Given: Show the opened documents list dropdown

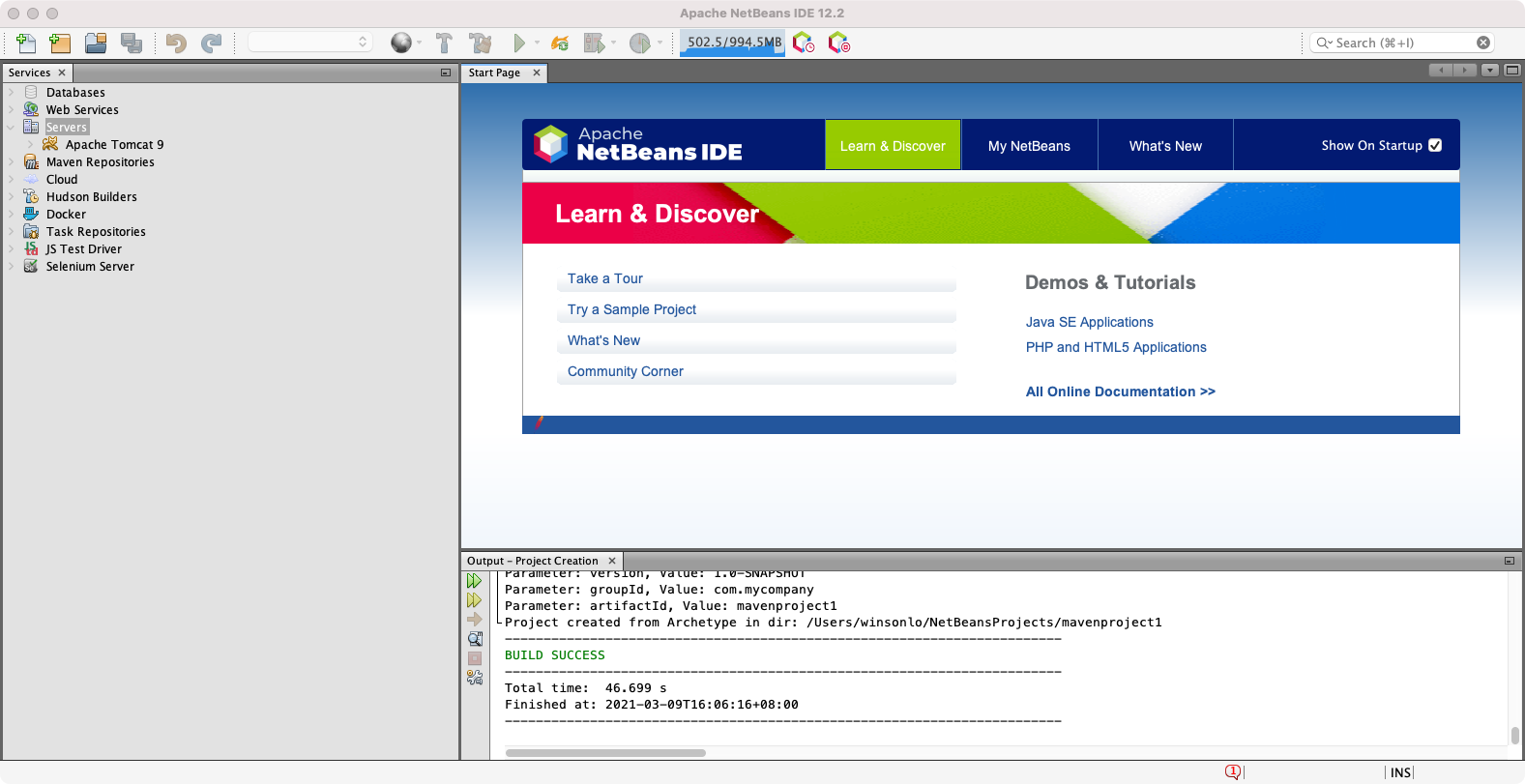Looking at the screenshot, I should tap(1490, 70).
